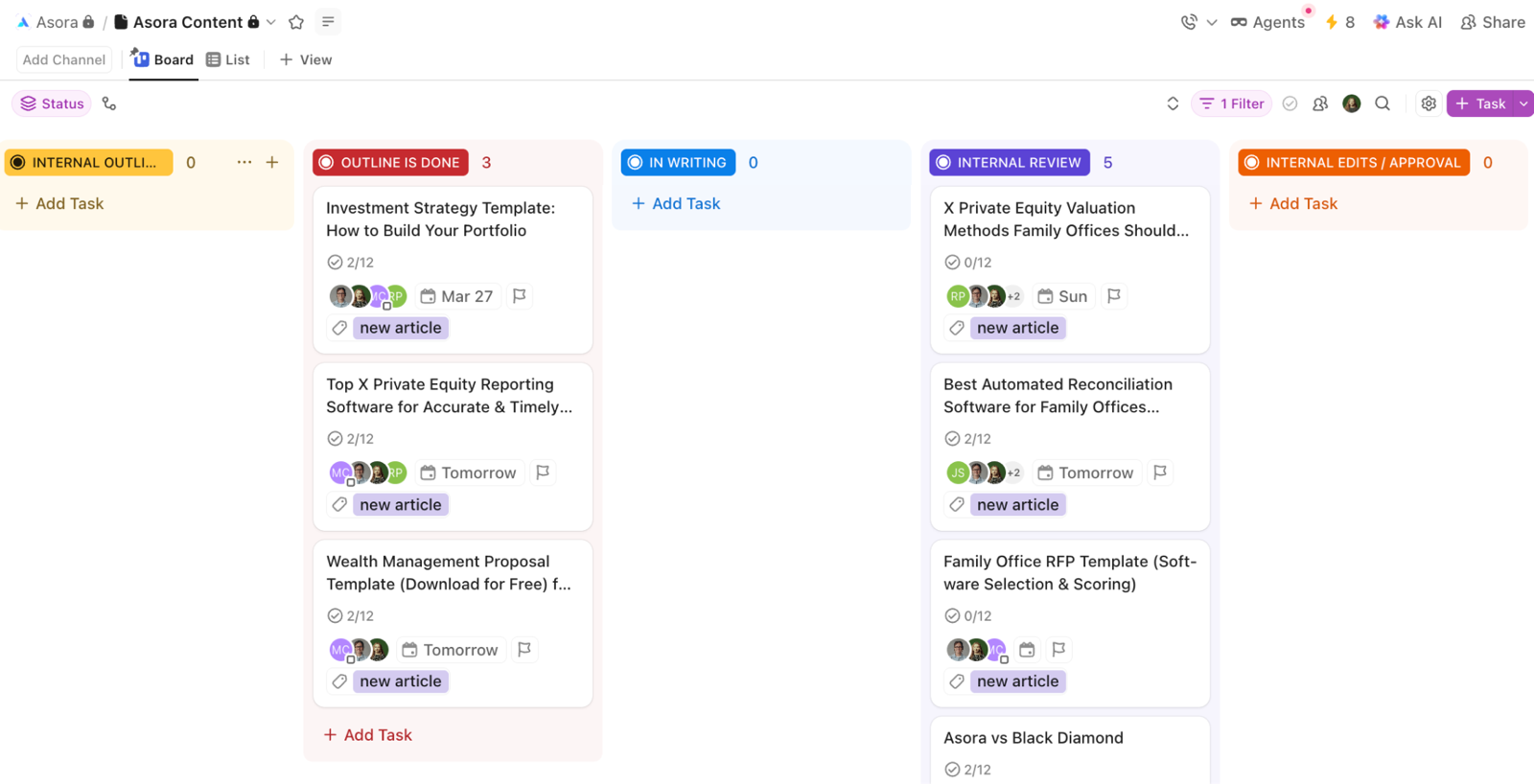Viewport: 1534px width, 784px height.
Task: Click the tag icon on Best Automated Reconciliation card
Action: coord(957,505)
